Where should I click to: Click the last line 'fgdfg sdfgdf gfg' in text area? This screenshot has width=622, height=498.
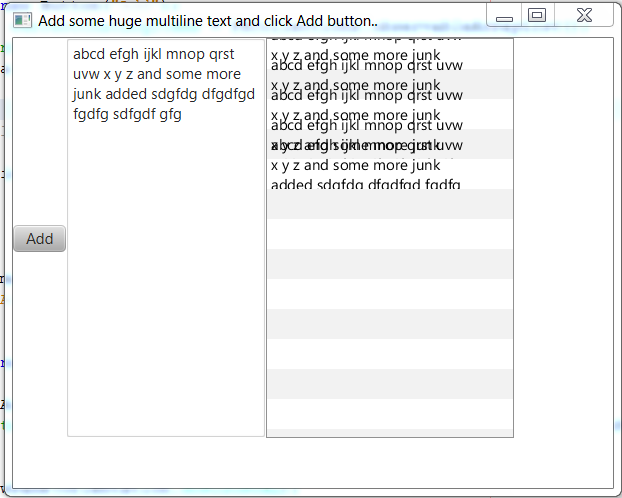click(127, 114)
